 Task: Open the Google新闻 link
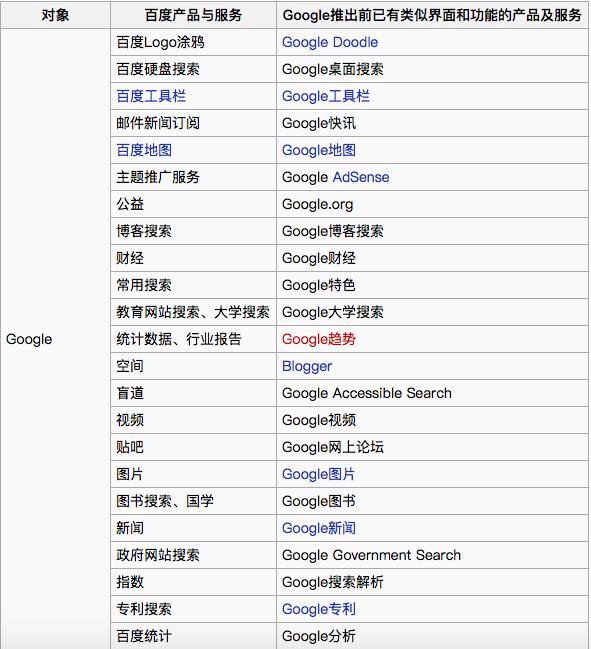319,528
